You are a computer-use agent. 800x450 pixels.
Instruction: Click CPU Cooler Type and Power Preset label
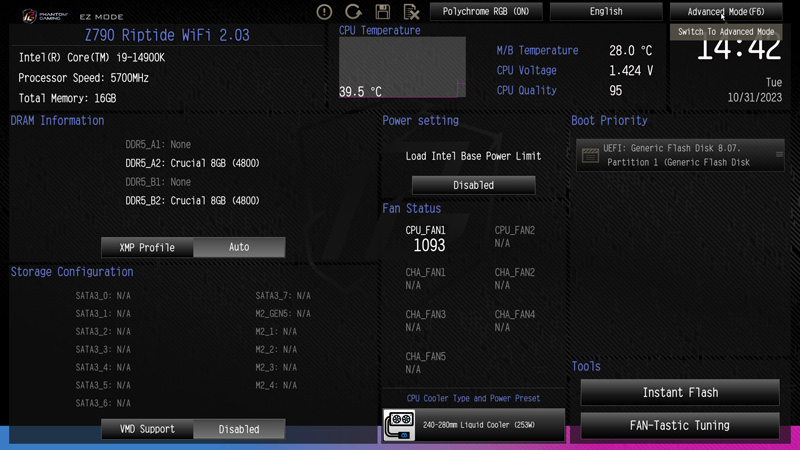(x=473, y=398)
